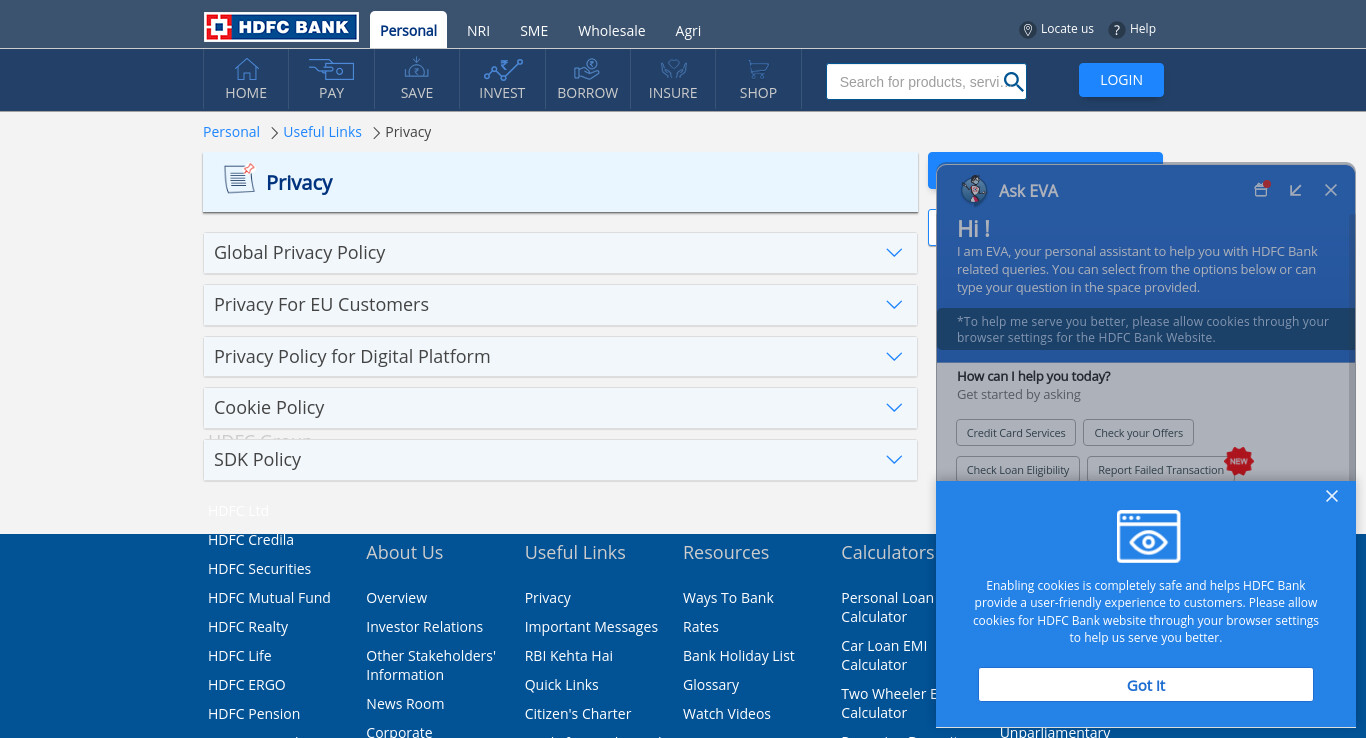Choose Report Failed Transaction in EVA chat
Image resolution: width=1366 pixels, height=738 pixels.
(x=1161, y=470)
